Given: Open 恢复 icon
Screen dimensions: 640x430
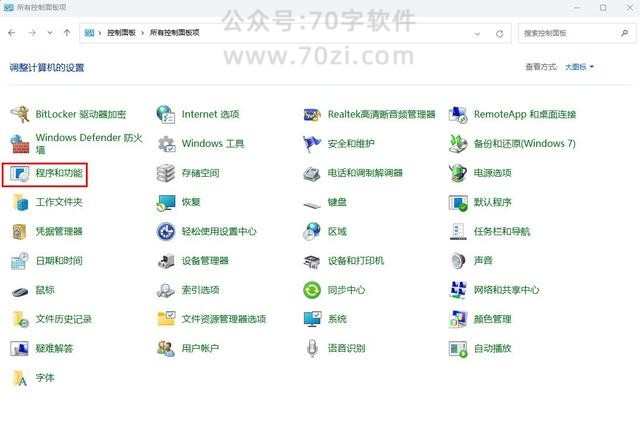Looking at the screenshot, I should click(166, 203).
